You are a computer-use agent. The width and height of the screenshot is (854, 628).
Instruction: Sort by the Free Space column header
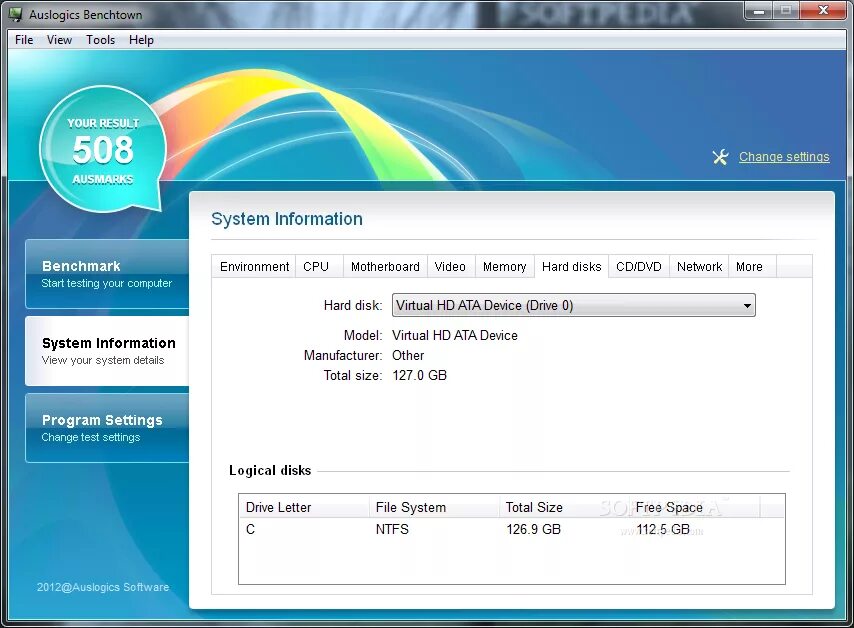point(694,507)
